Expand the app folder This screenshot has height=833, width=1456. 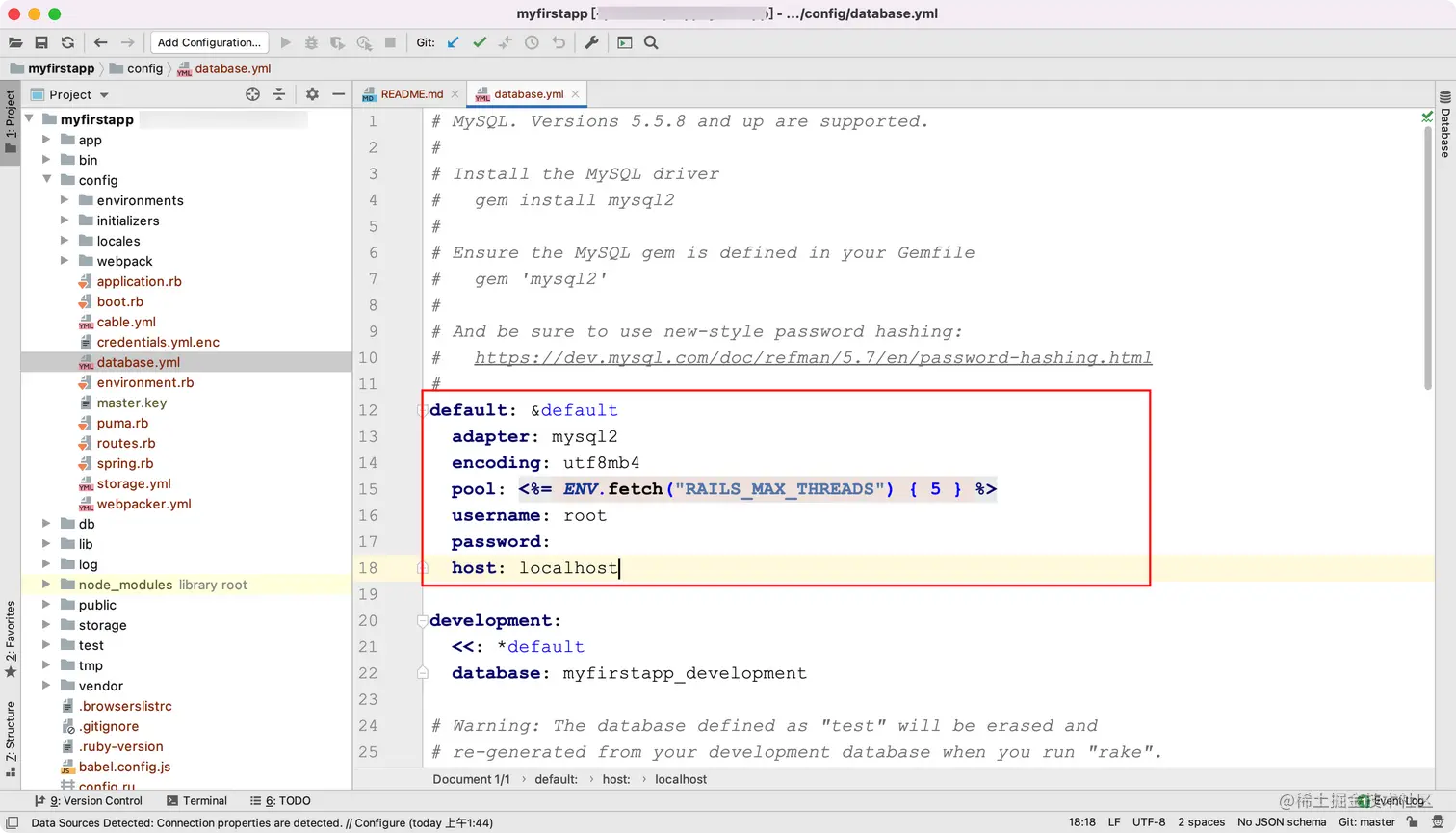(46, 140)
